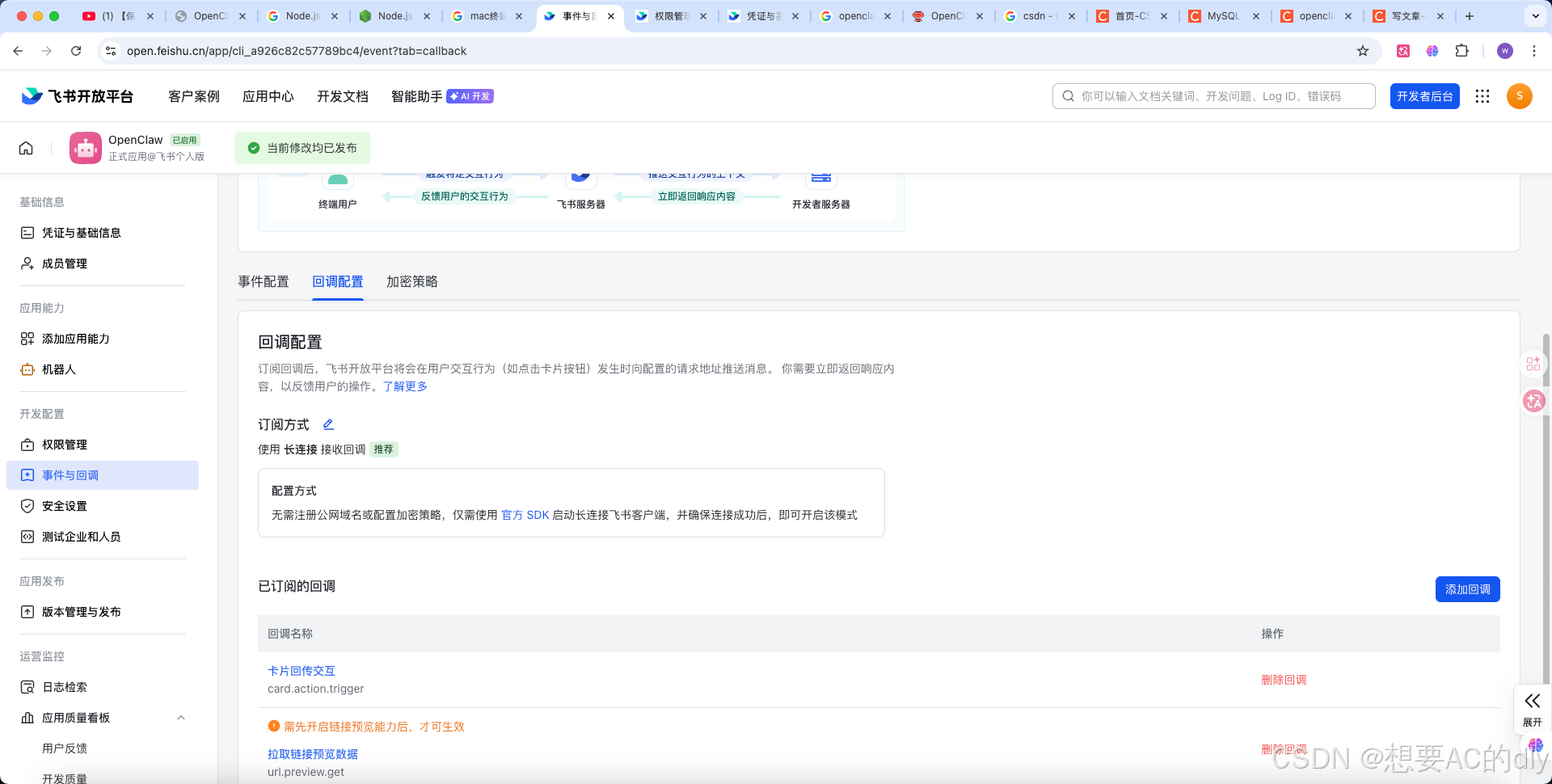Open 应用中心 in the top navigation
This screenshot has width=1552, height=784.
coord(268,96)
